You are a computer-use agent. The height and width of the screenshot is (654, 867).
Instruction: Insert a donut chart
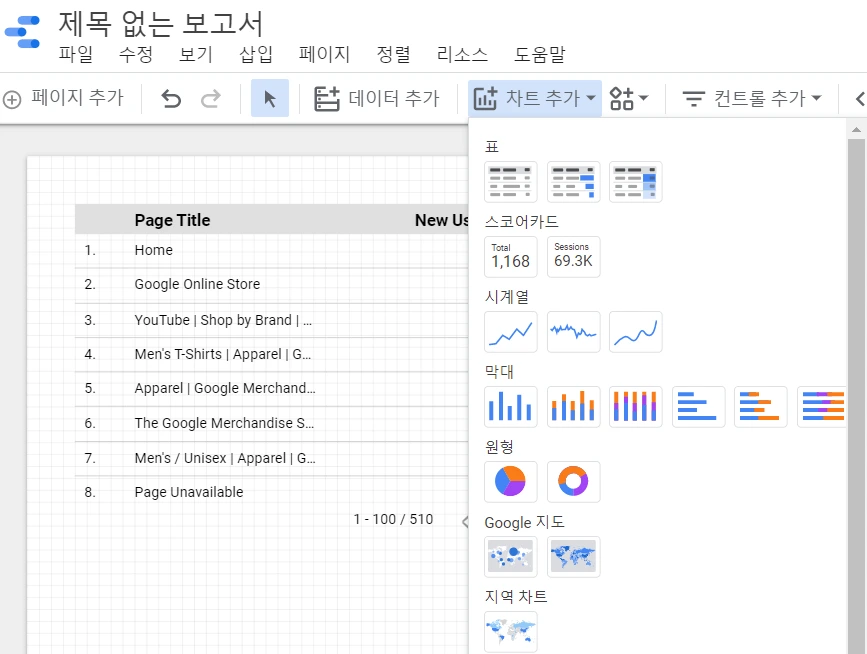(573, 482)
